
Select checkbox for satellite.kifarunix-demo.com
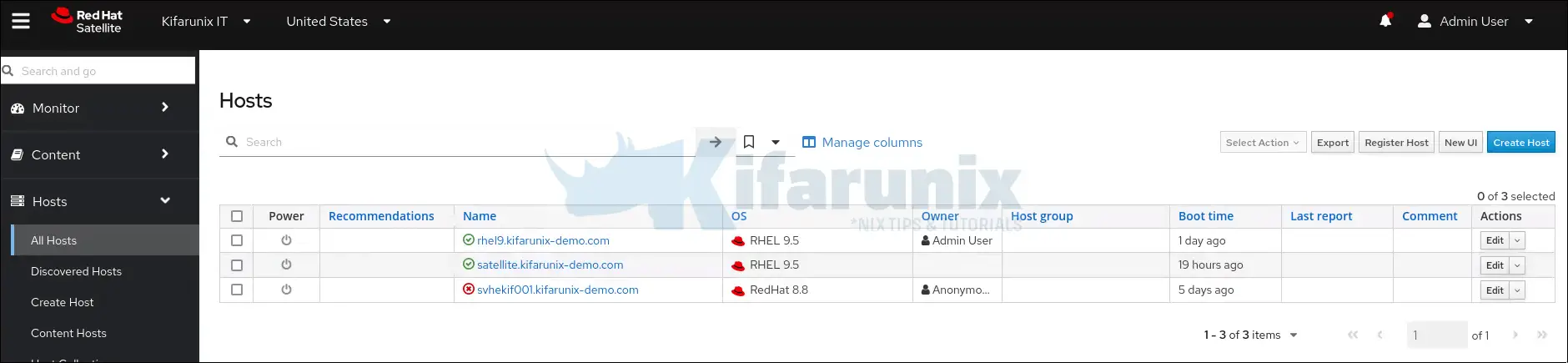237,265
